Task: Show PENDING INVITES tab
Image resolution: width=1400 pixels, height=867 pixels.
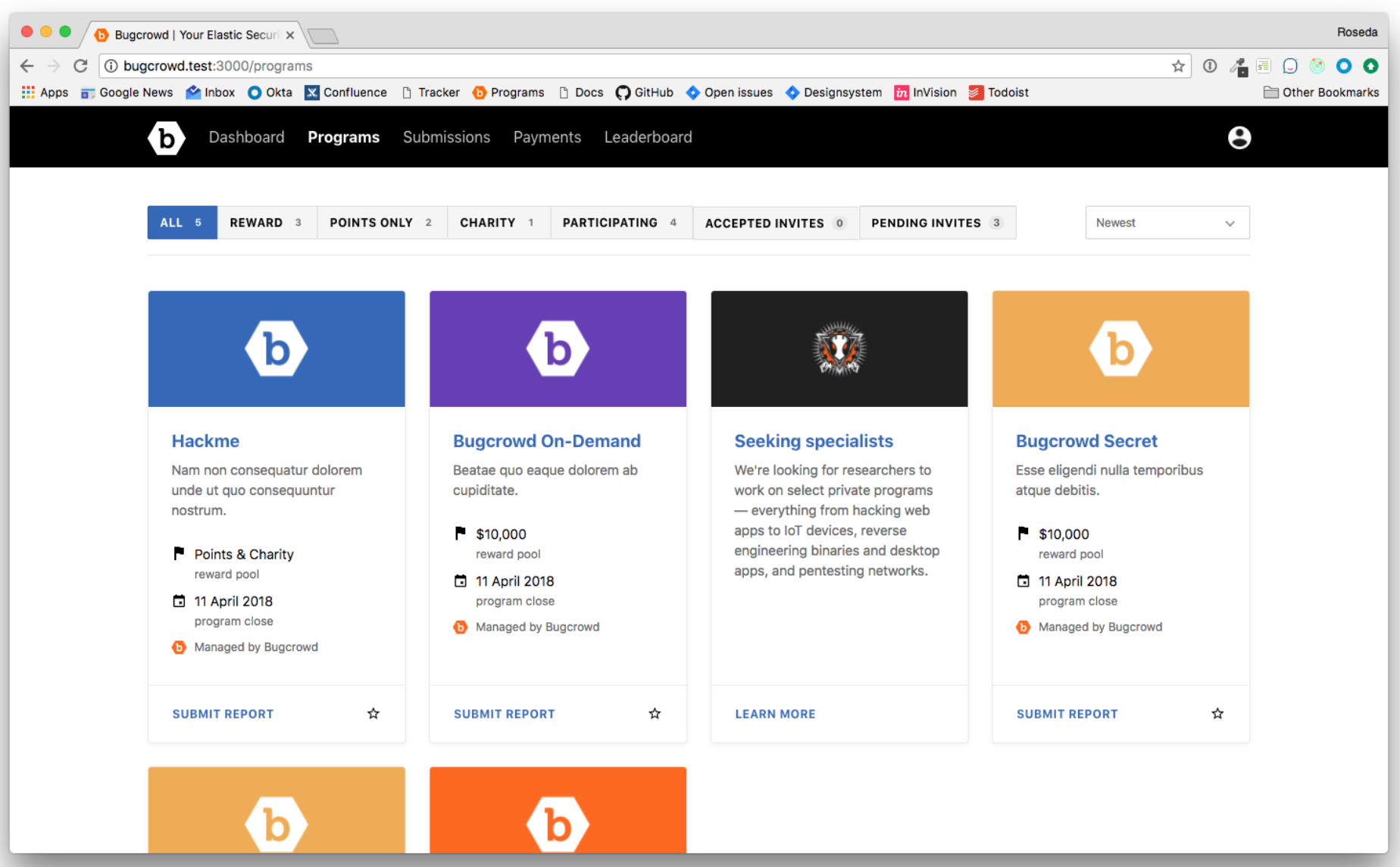Action: 938,223
